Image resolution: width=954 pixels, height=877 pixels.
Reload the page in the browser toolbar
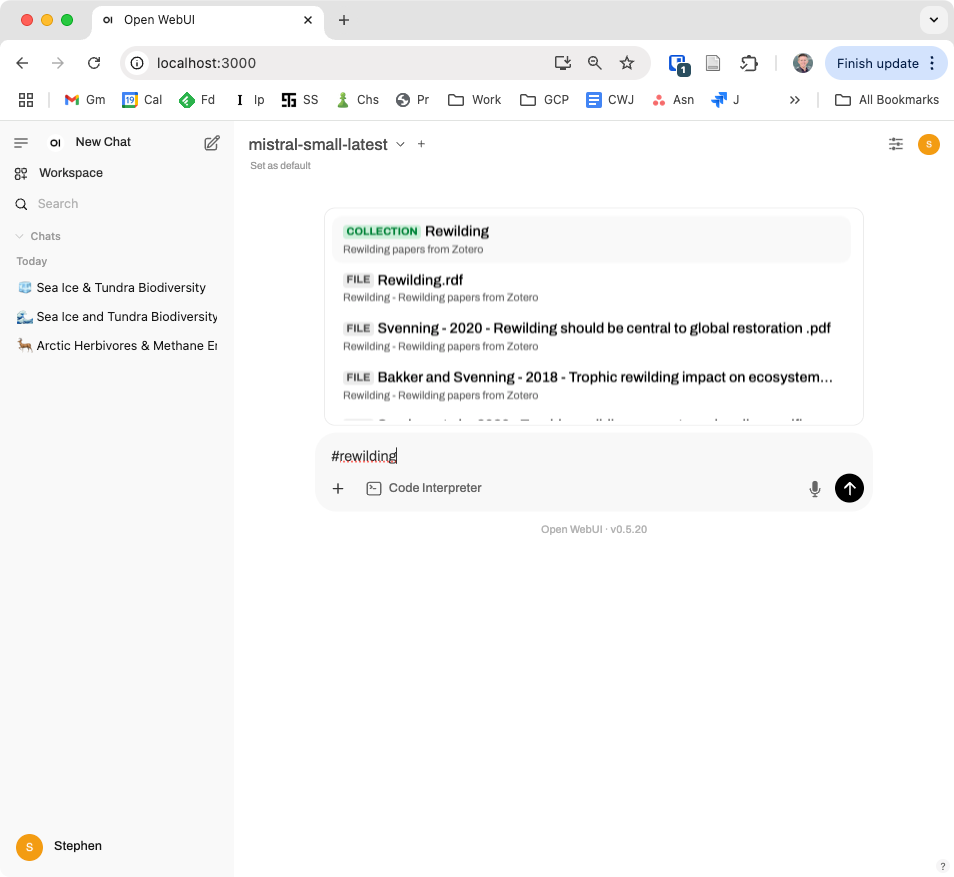pyautogui.click(x=94, y=62)
